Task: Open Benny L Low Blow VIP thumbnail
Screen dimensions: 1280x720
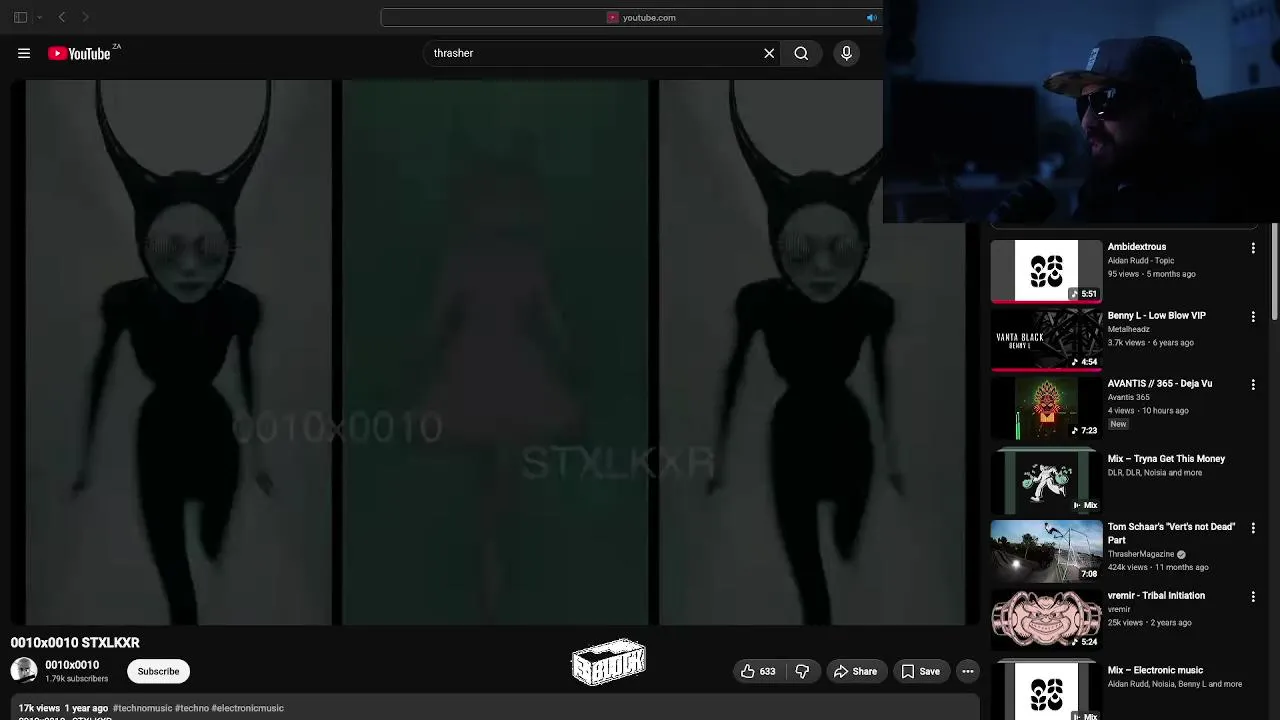Action: coord(1046,339)
